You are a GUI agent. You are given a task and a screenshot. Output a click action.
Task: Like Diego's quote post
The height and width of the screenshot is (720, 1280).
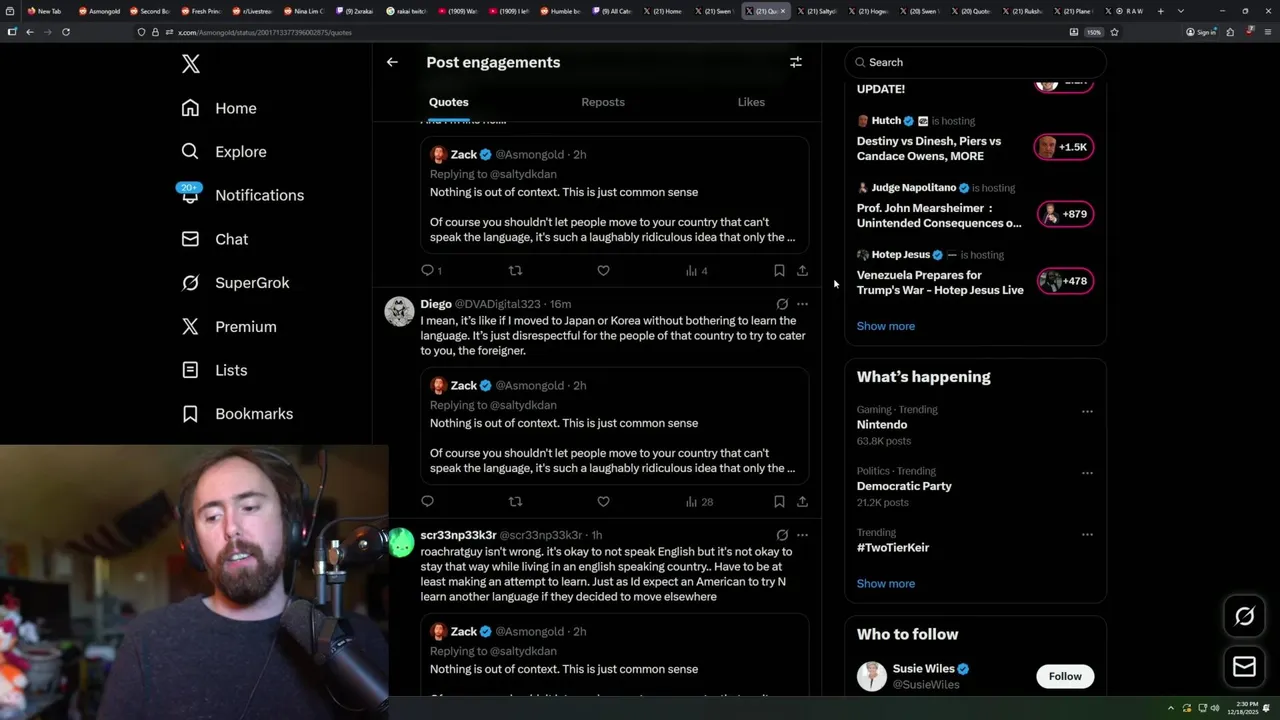click(x=603, y=501)
